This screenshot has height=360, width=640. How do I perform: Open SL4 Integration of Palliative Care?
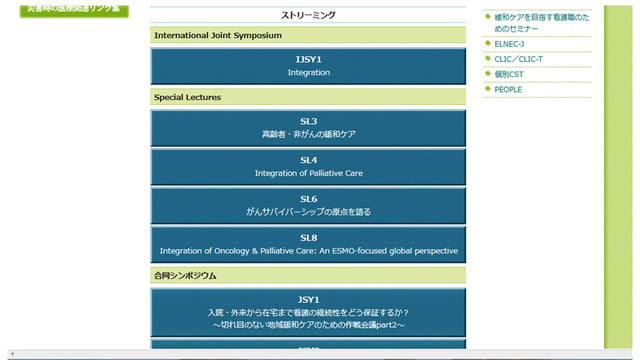(x=308, y=167)
